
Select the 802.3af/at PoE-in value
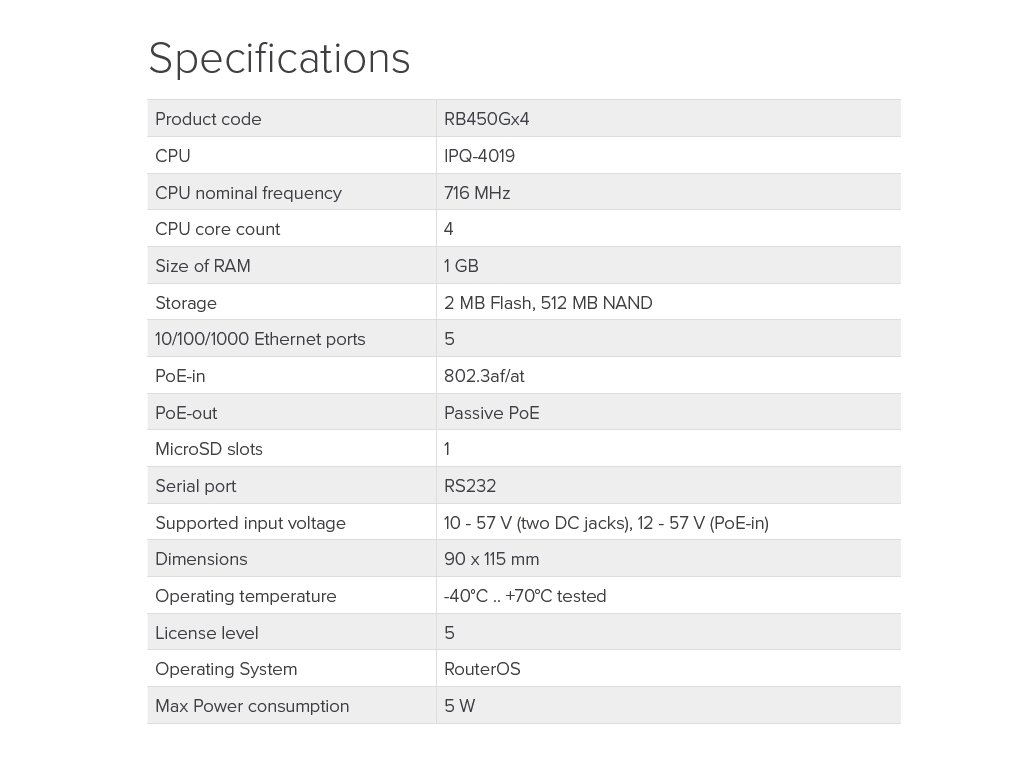(484, 376)
